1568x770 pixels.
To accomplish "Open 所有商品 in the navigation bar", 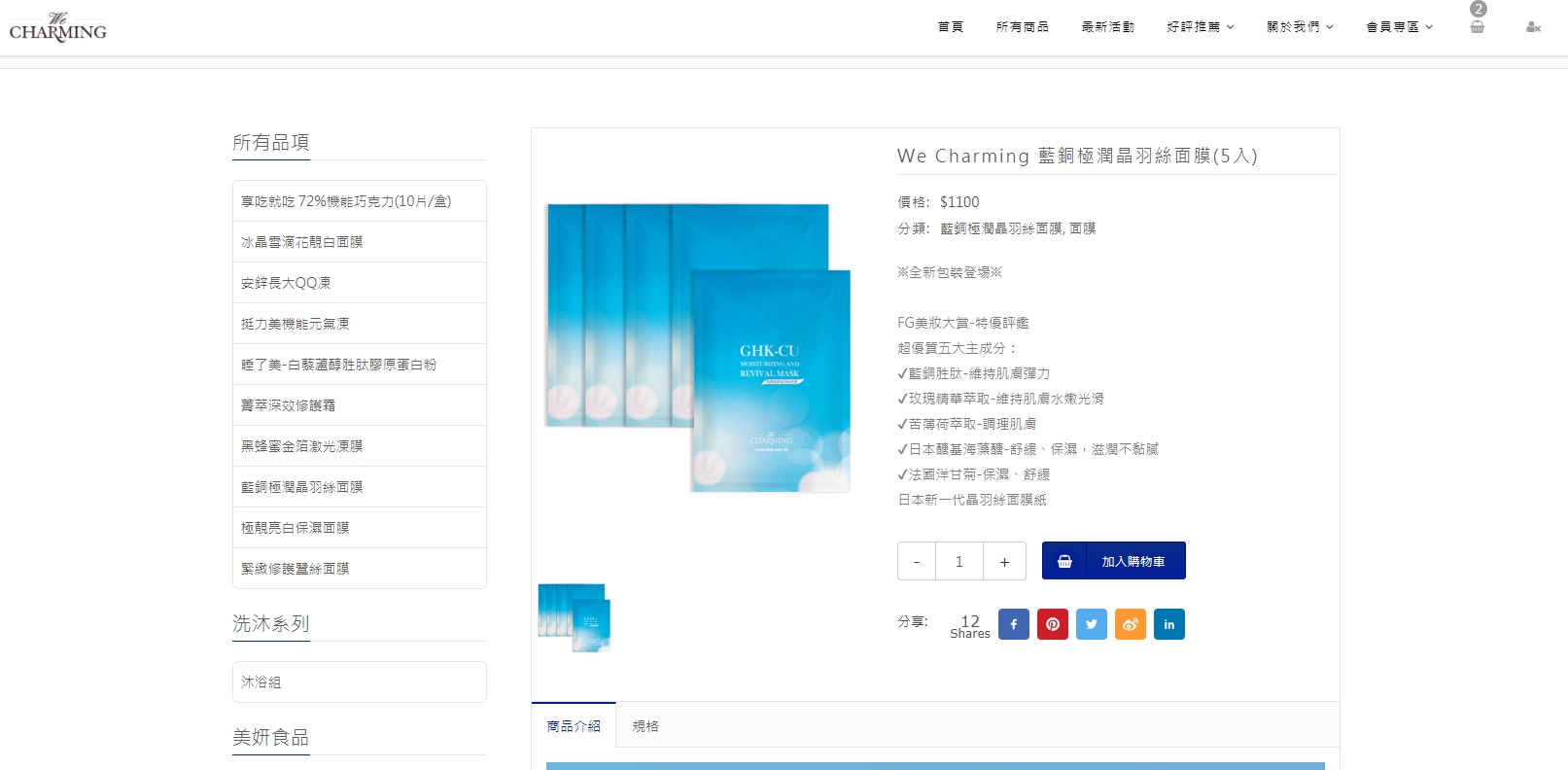I will click(1023, 27).
